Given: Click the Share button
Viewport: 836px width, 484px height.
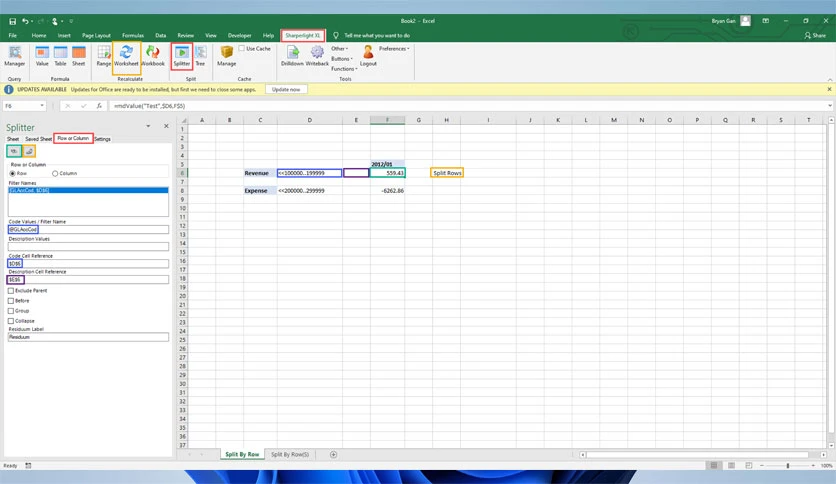Looking at the screenshot, I should pyautogui.click(x=815, y=36).
